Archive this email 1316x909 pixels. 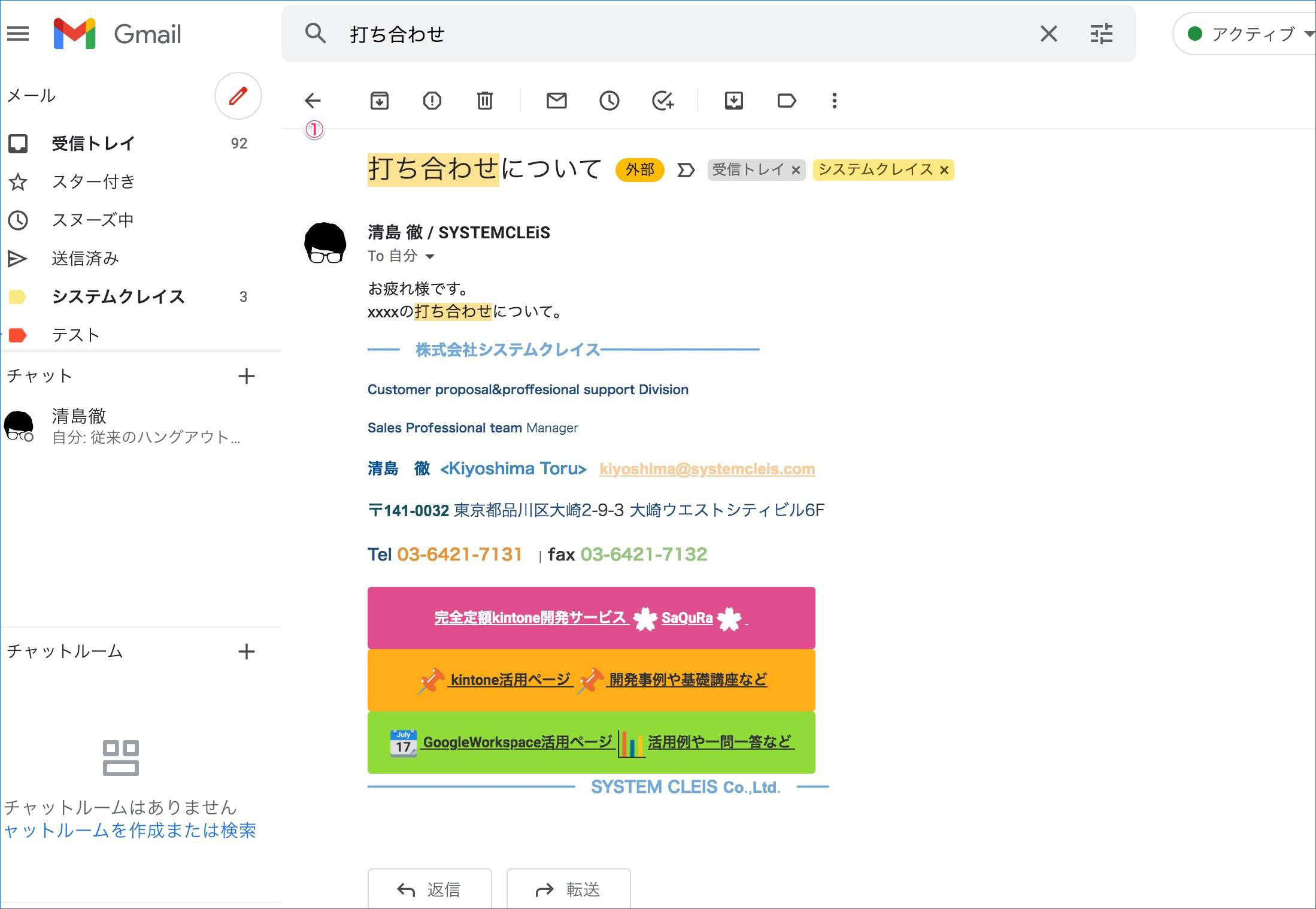(x=379, y=101)
